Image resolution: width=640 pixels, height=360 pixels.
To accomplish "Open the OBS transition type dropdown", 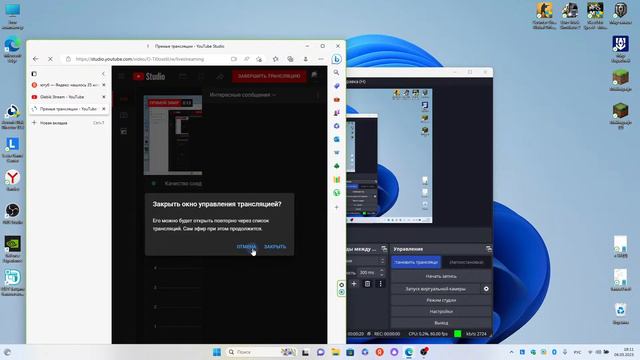I will [x=366, y=260].
